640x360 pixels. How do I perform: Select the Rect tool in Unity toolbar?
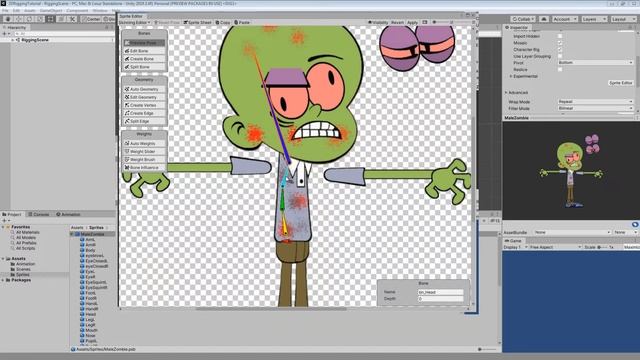click(50, 19)
